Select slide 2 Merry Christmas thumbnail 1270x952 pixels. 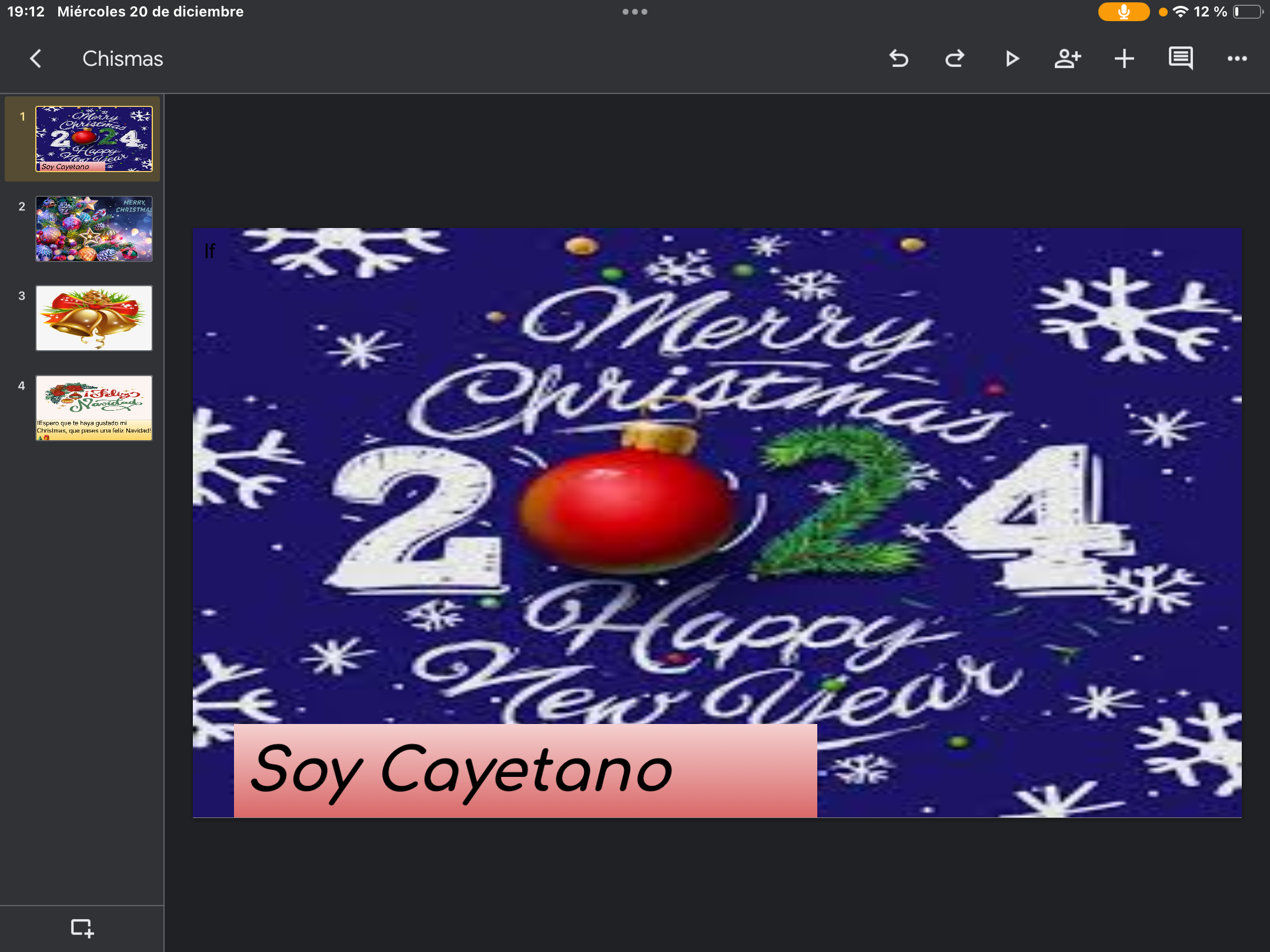click(x=94, y=229)
